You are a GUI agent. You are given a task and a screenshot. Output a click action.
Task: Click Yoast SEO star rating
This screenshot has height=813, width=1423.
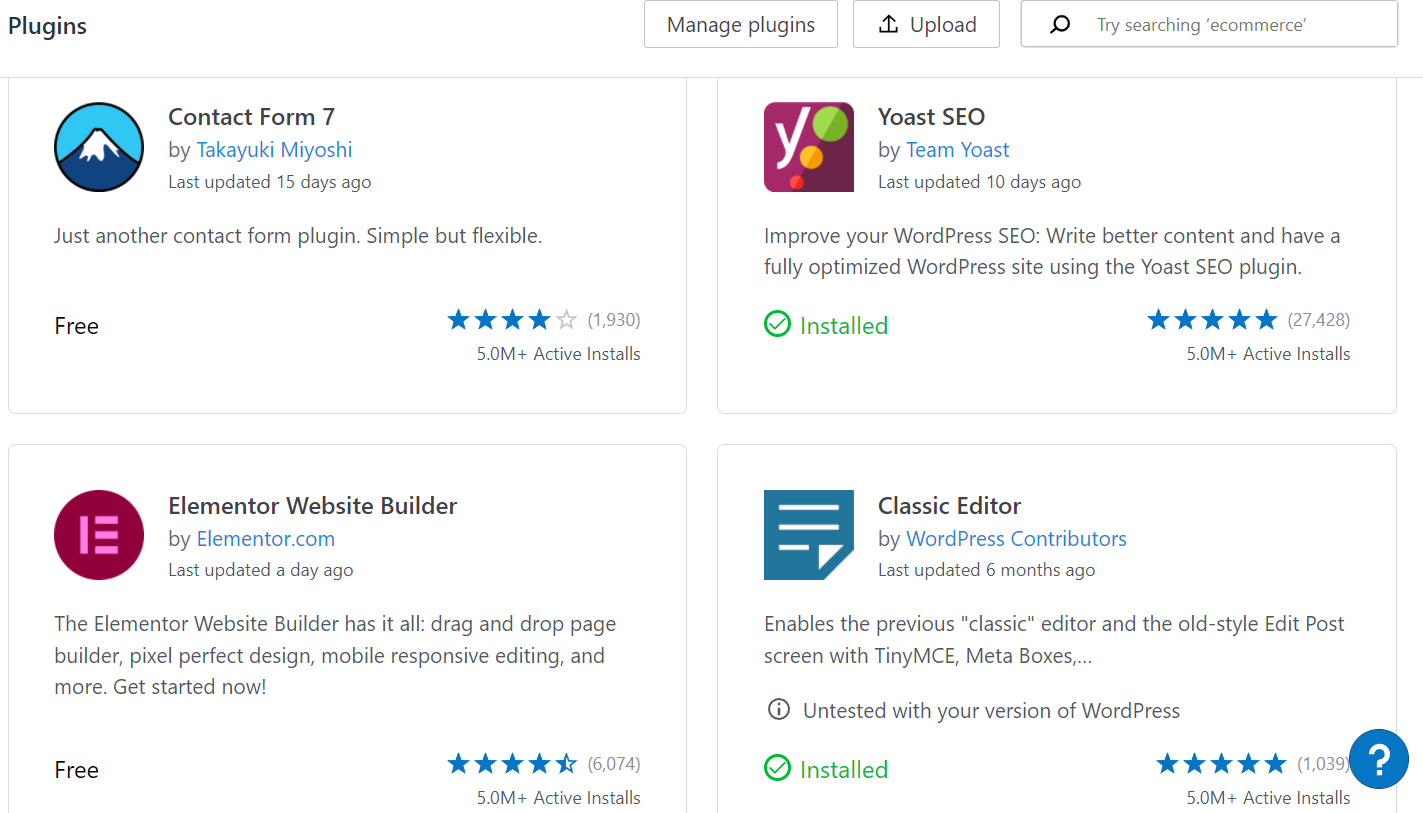click(x=1212, y=320)
